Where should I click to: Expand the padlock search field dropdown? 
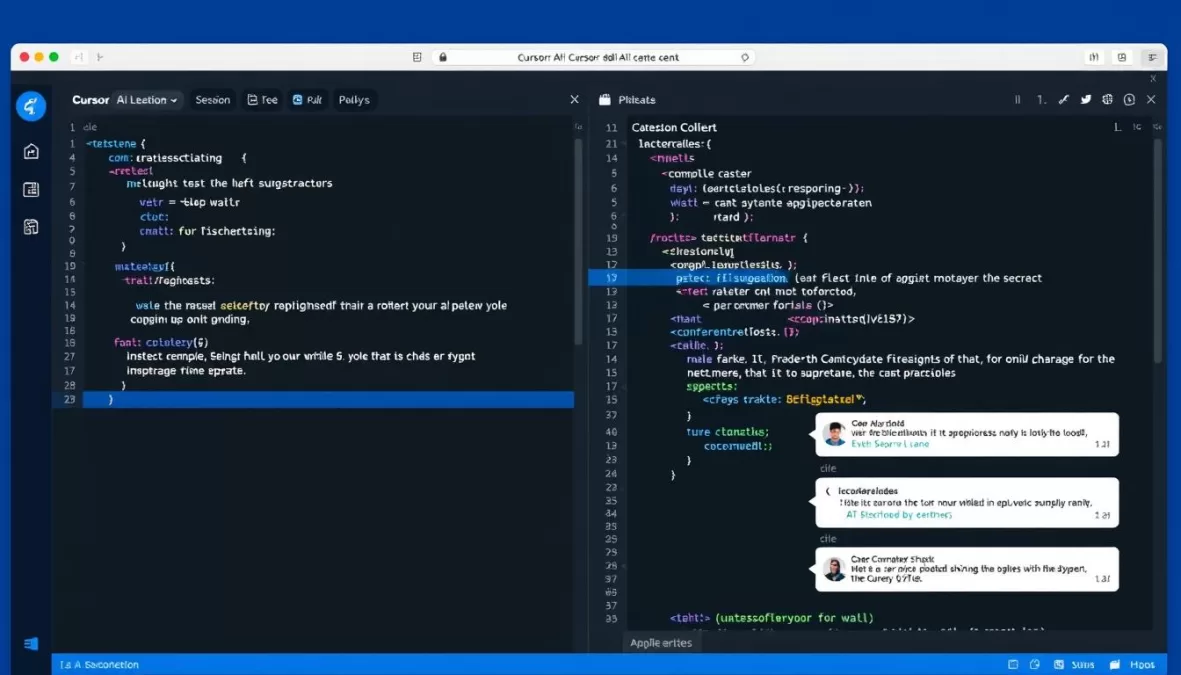[x=744, y=57]
